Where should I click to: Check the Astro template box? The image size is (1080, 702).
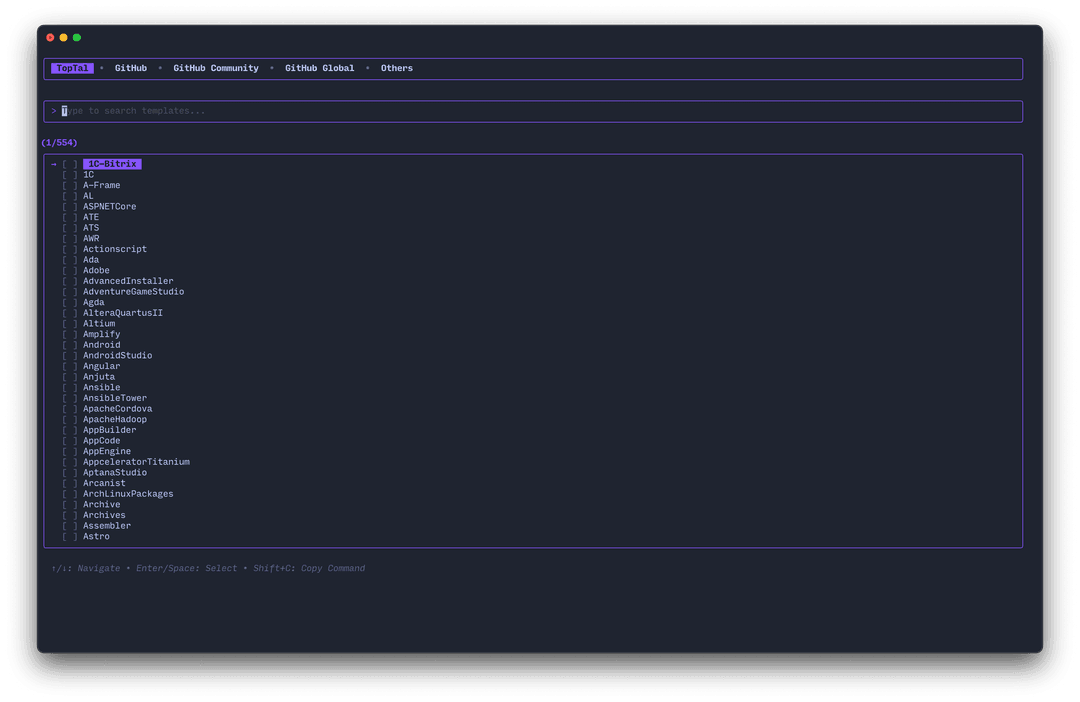click(69, 537)
